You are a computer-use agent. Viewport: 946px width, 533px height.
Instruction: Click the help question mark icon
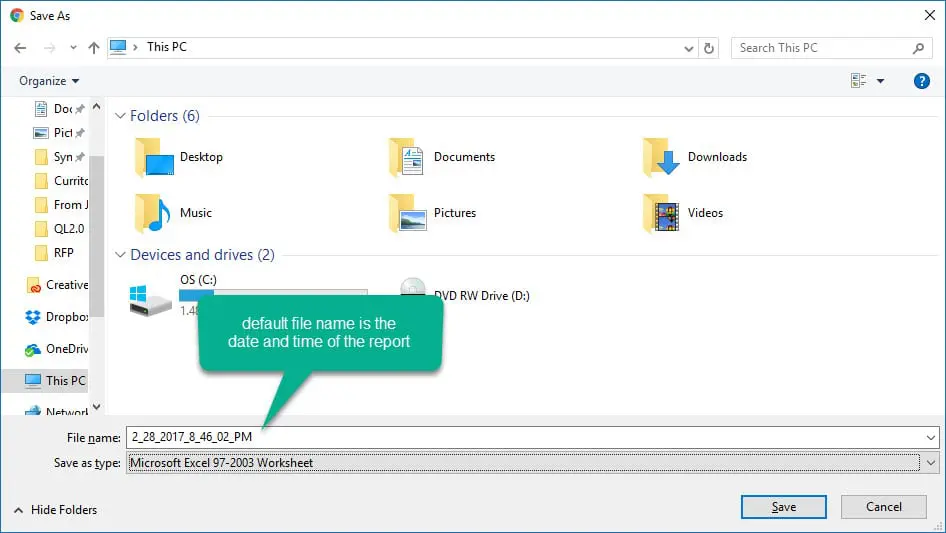pyautogui.click(x=921, y=81)
